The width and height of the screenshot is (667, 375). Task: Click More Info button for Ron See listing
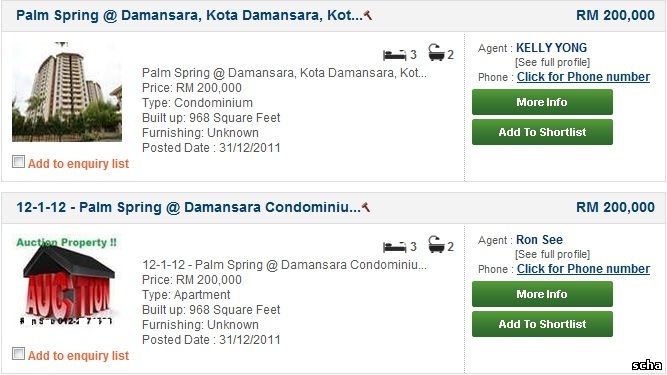click(542, 294)
